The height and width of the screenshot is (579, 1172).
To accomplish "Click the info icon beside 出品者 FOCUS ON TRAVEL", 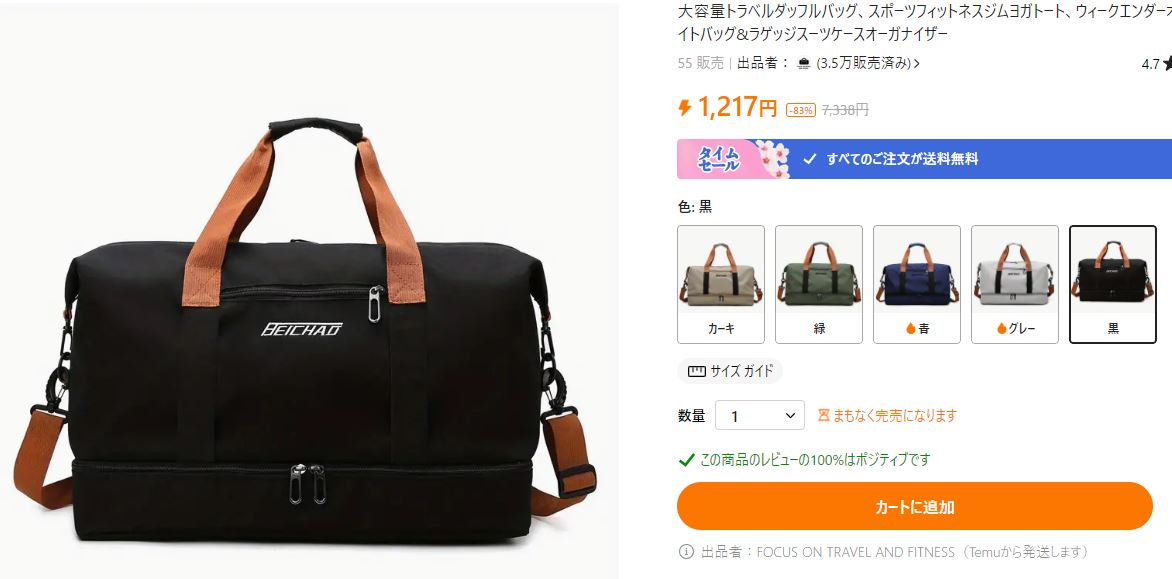I will click(686, 552).
